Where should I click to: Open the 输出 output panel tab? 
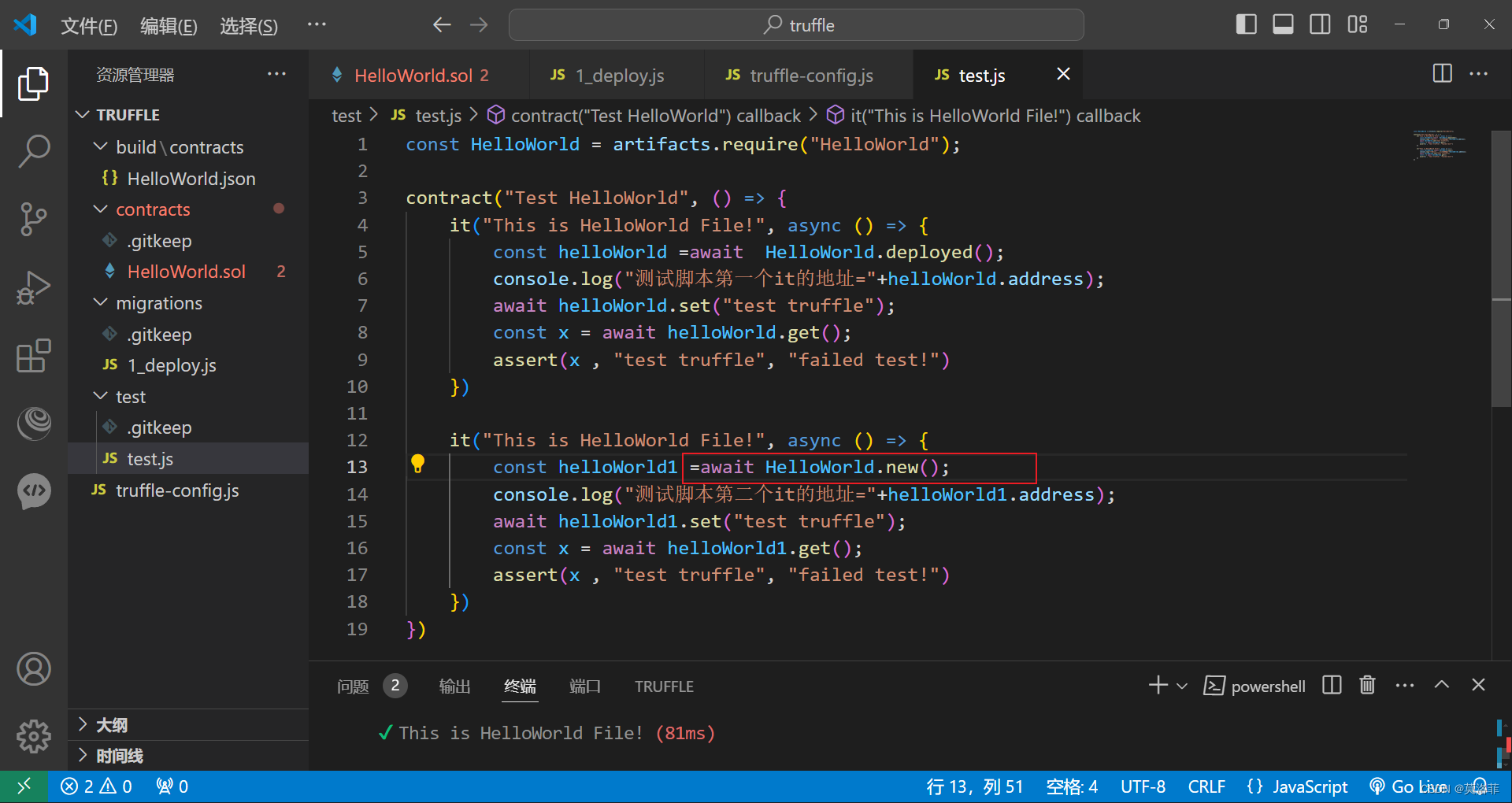click(x=454, y=686)
